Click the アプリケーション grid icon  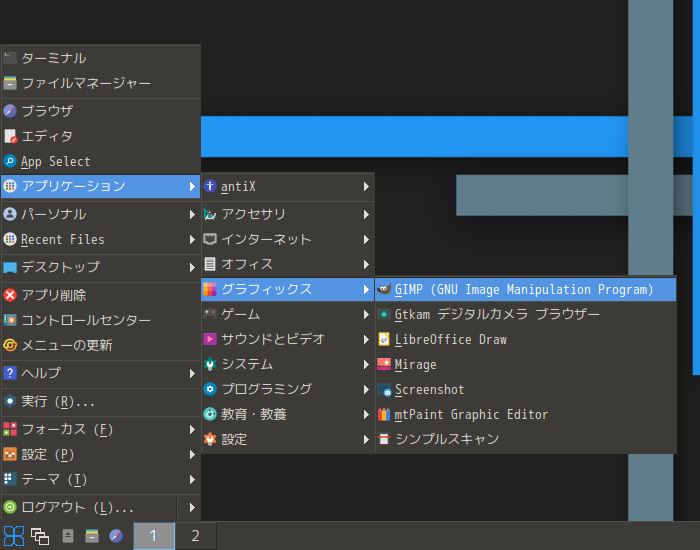(10, 186)
